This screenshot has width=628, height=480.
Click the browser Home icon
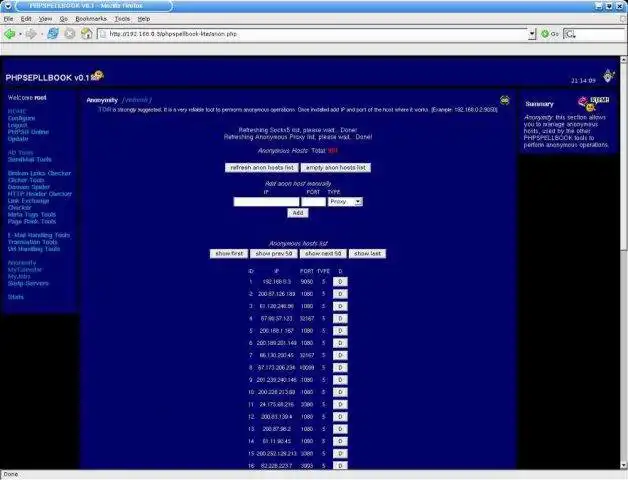click(x=87, y=34)
